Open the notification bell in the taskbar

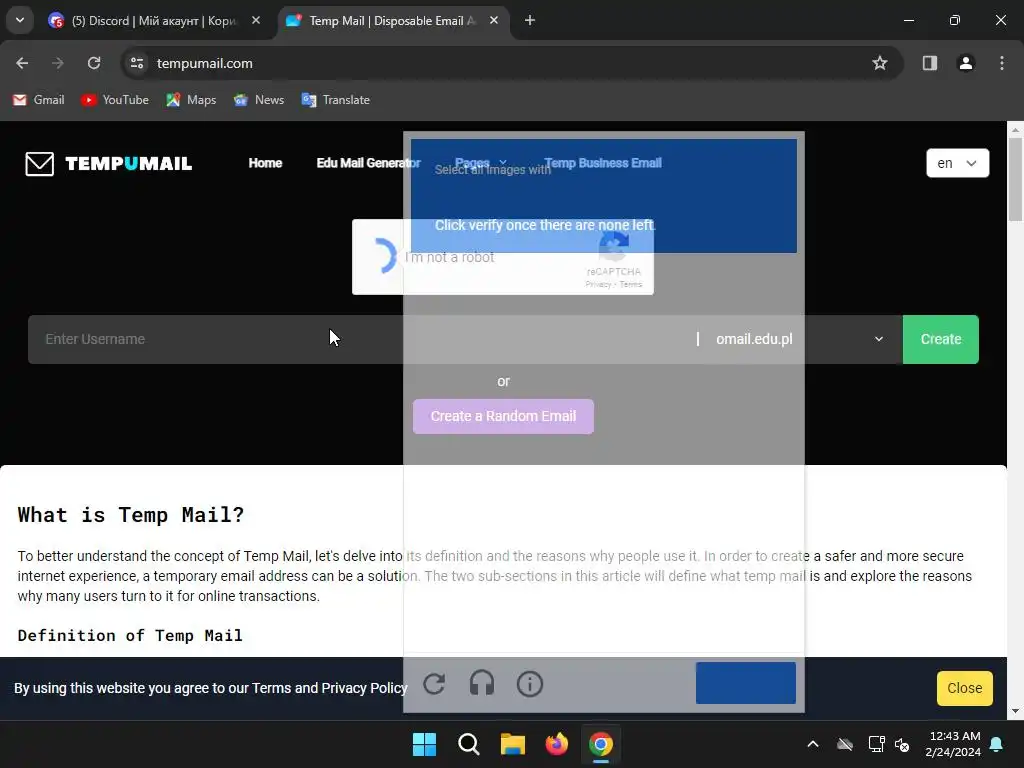pyautogui.click(x=997, y=744)
